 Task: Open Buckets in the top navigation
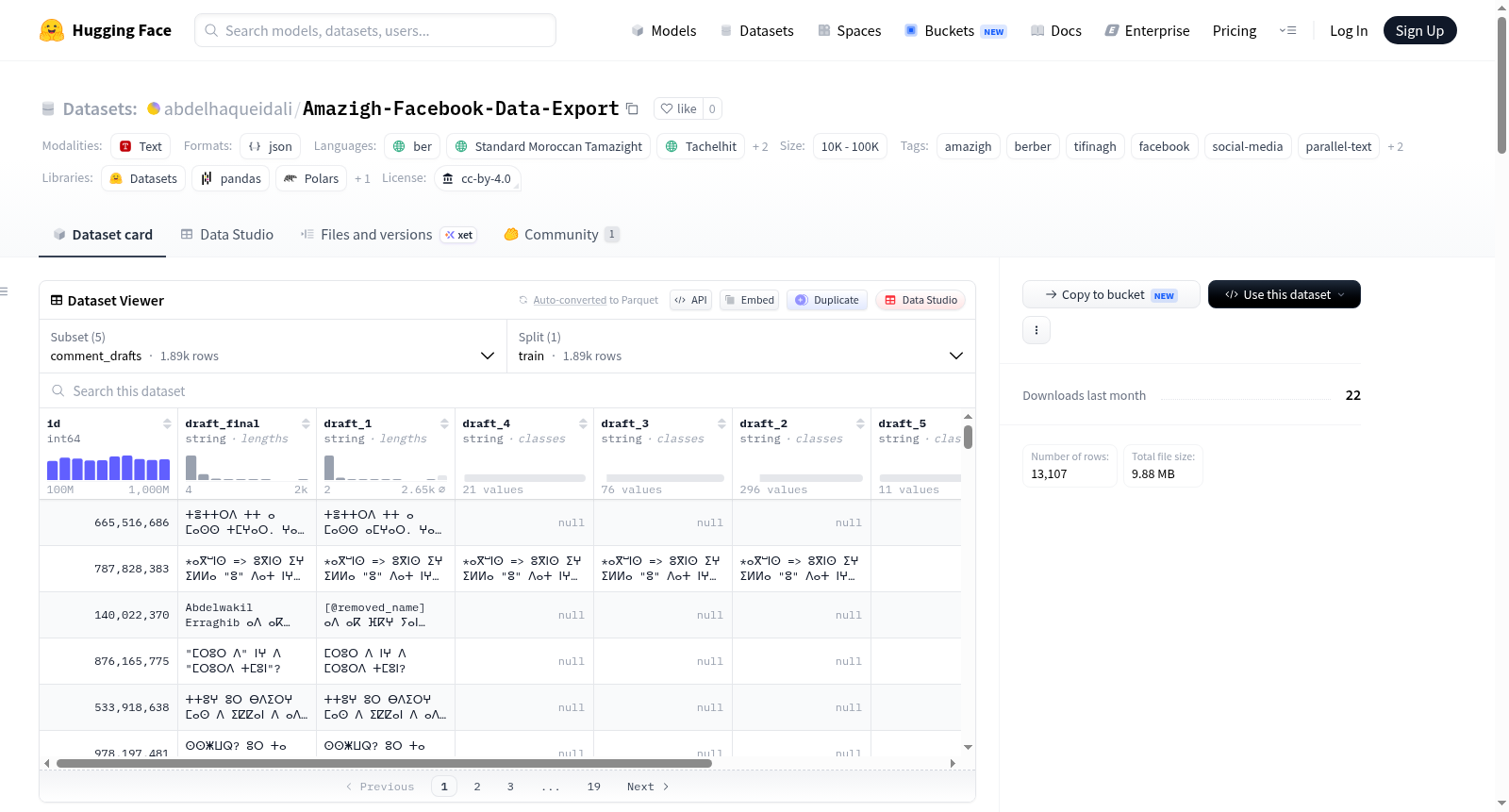tap(955, 31)
